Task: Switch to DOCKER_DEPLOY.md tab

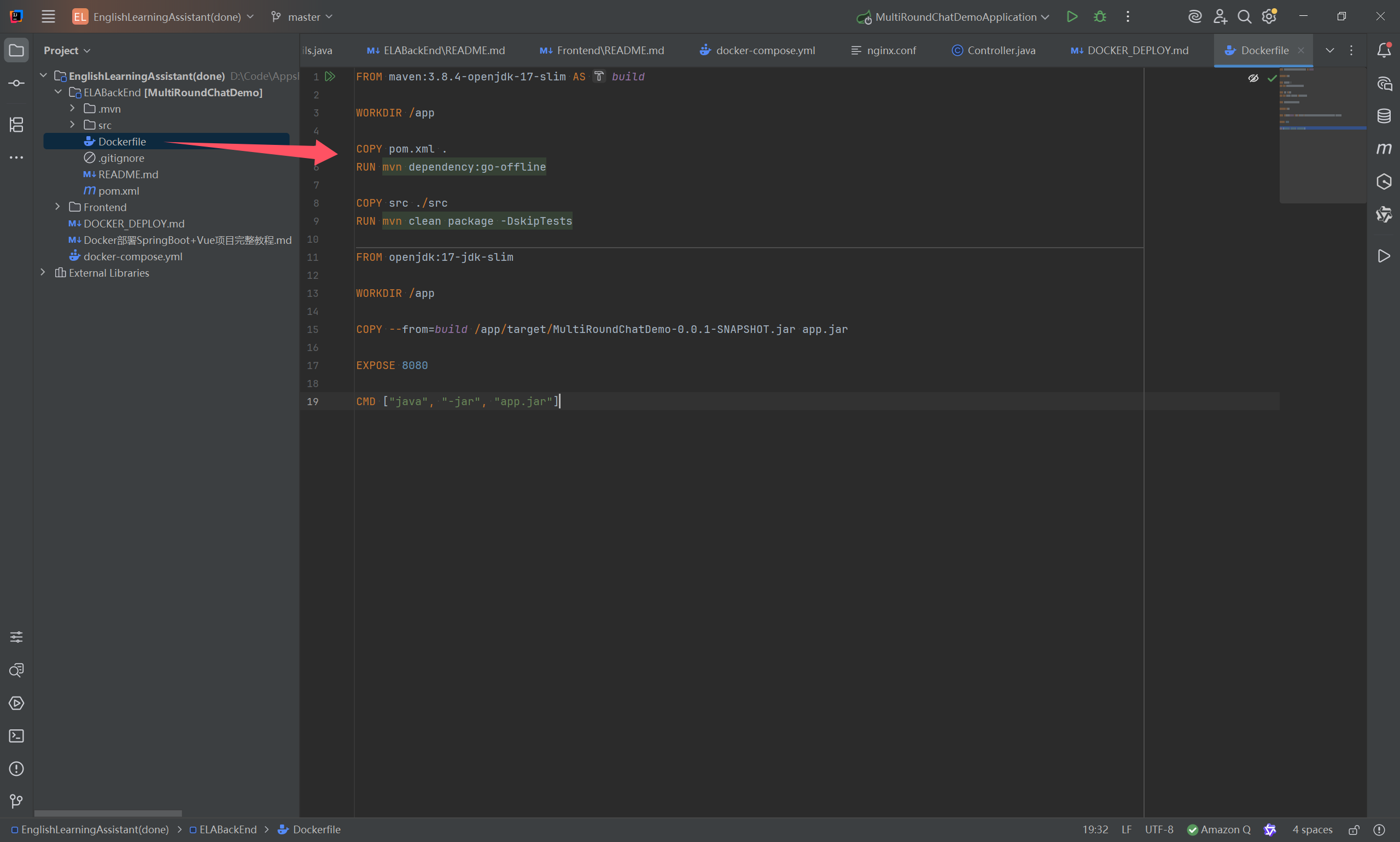Action: (1130, 50)
